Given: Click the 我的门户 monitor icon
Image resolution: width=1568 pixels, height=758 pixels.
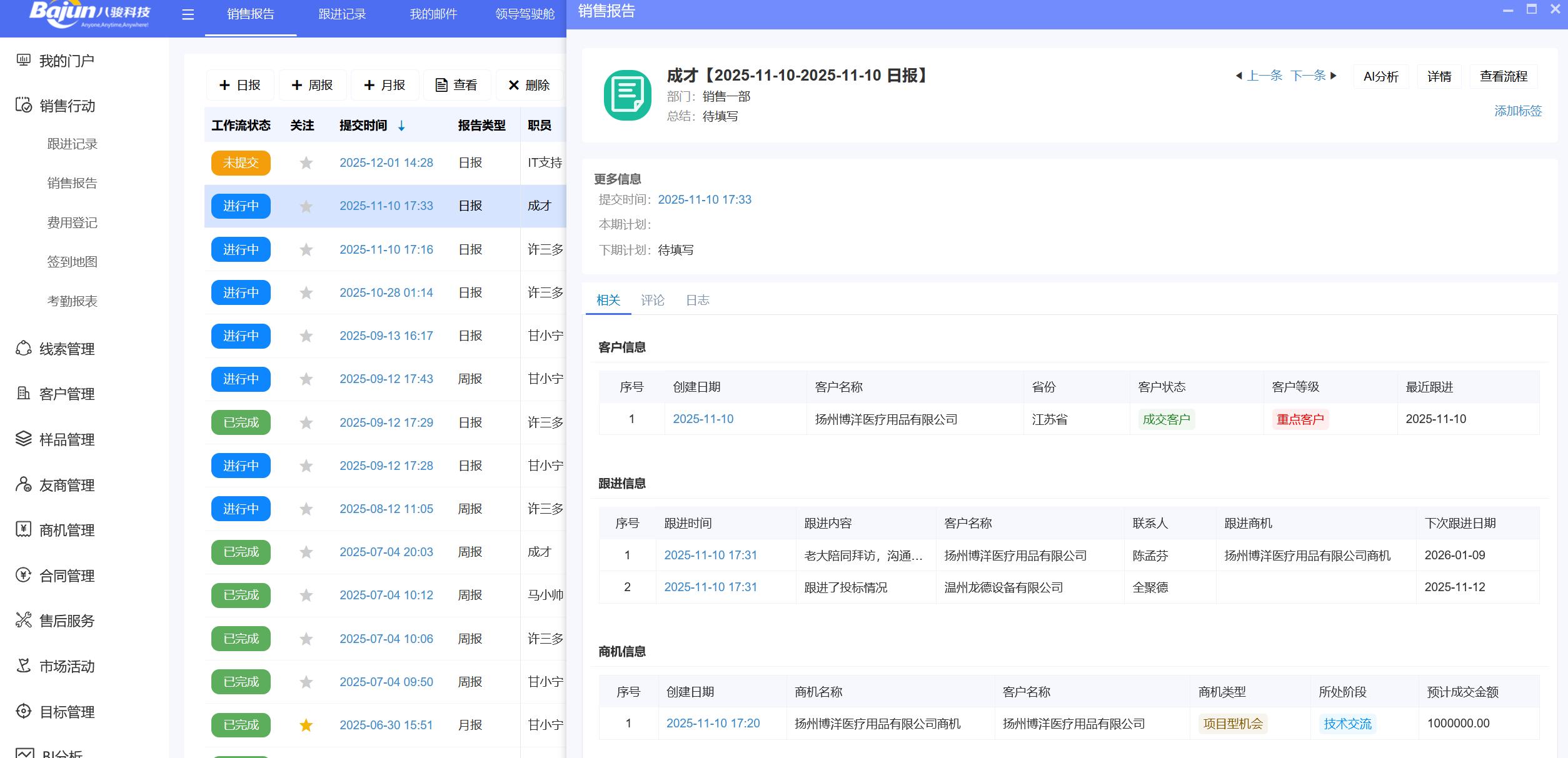Looking at the screenshot, I should point(23,60).
